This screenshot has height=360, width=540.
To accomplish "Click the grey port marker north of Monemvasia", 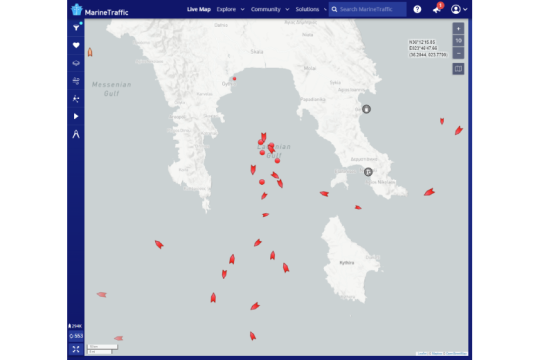I will click(366, 109).
